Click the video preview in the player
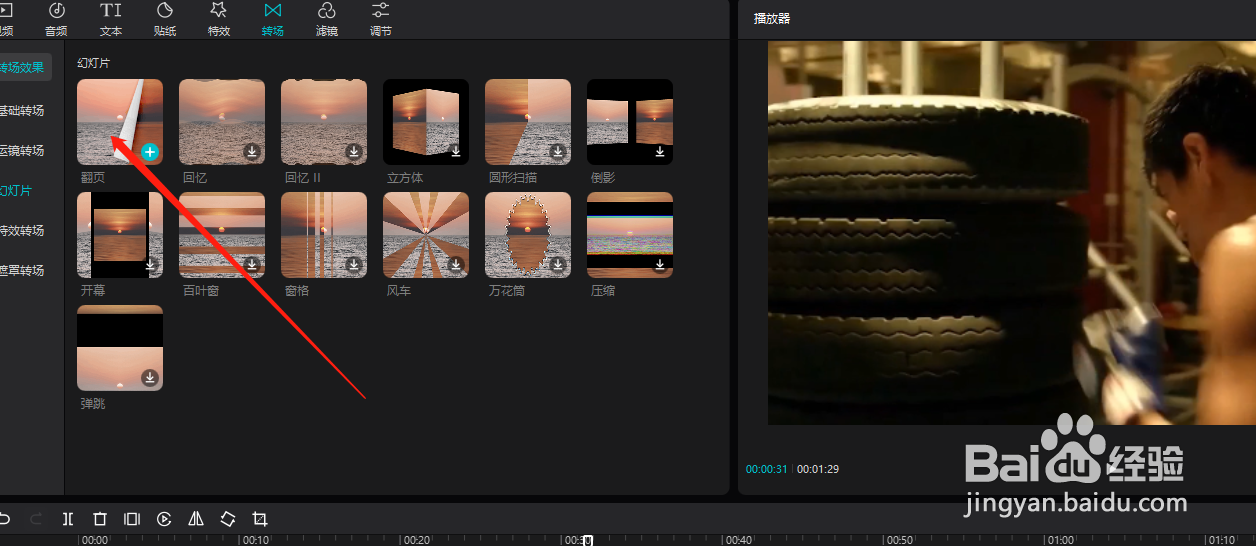Viewport: 1256px width, 546px height. point(1011,233)
